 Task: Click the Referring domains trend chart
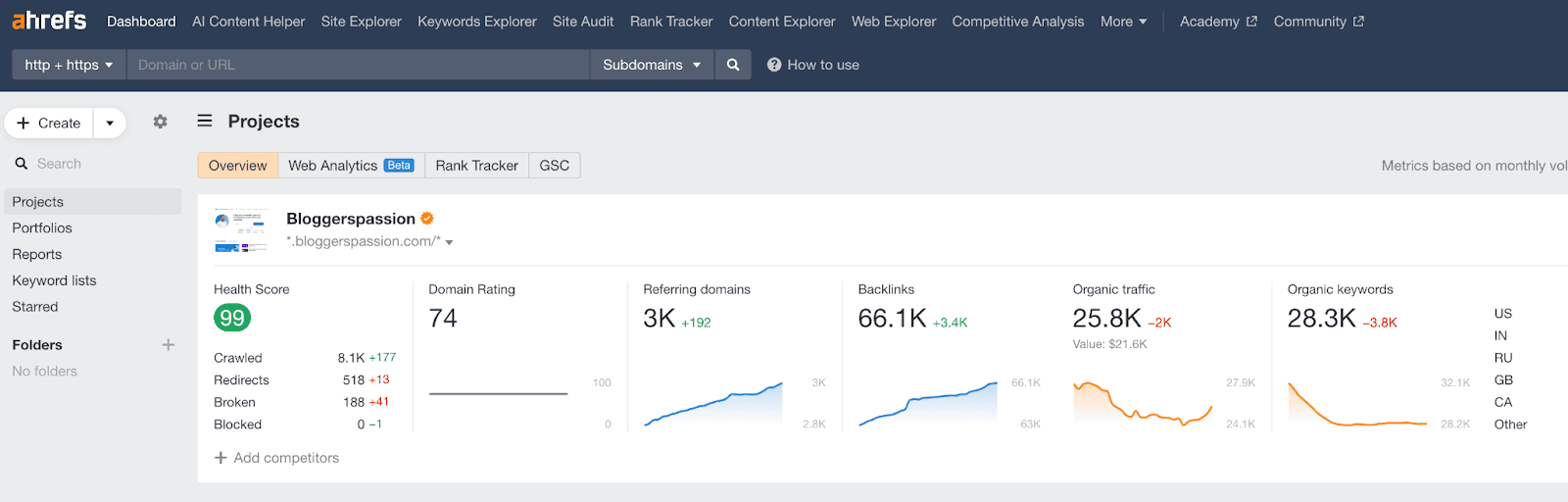[713, 403]
